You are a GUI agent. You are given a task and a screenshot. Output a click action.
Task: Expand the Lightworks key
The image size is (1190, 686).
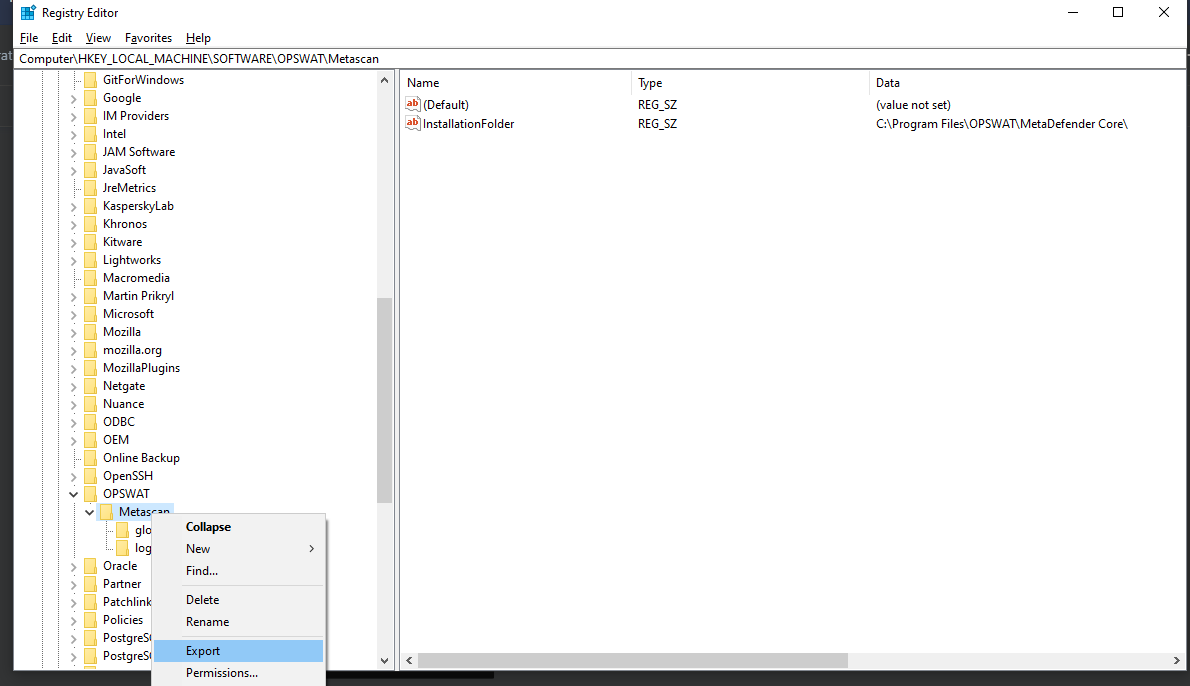[74, 261]
